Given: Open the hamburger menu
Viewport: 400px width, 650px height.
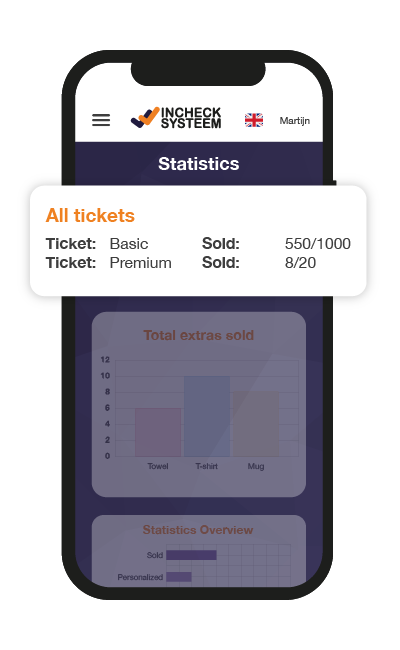Looking at the screenshot, I should click(x=101, y=120).
